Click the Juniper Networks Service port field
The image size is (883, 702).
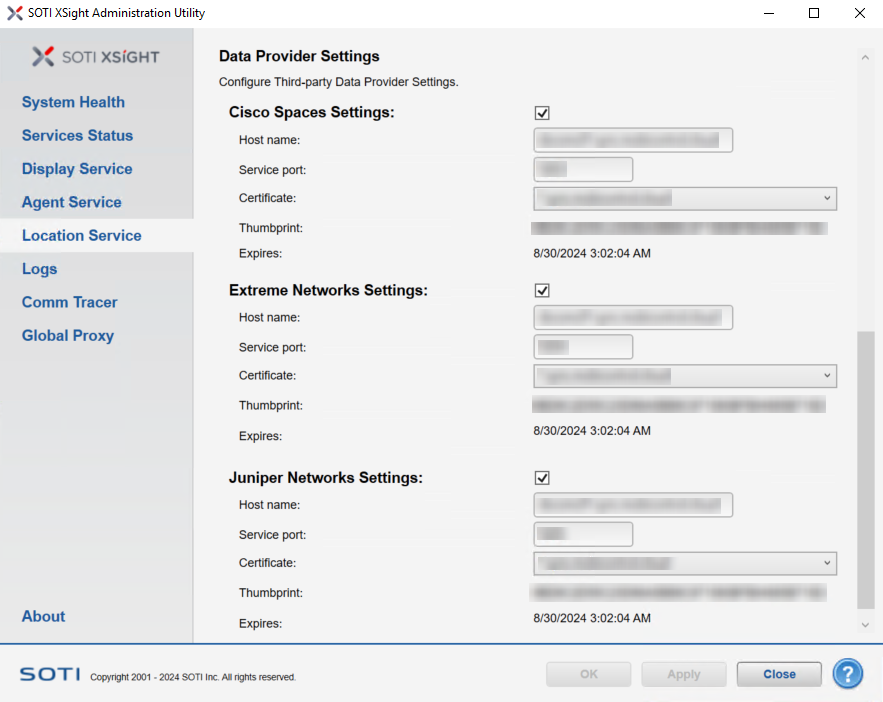coord(583,534)
